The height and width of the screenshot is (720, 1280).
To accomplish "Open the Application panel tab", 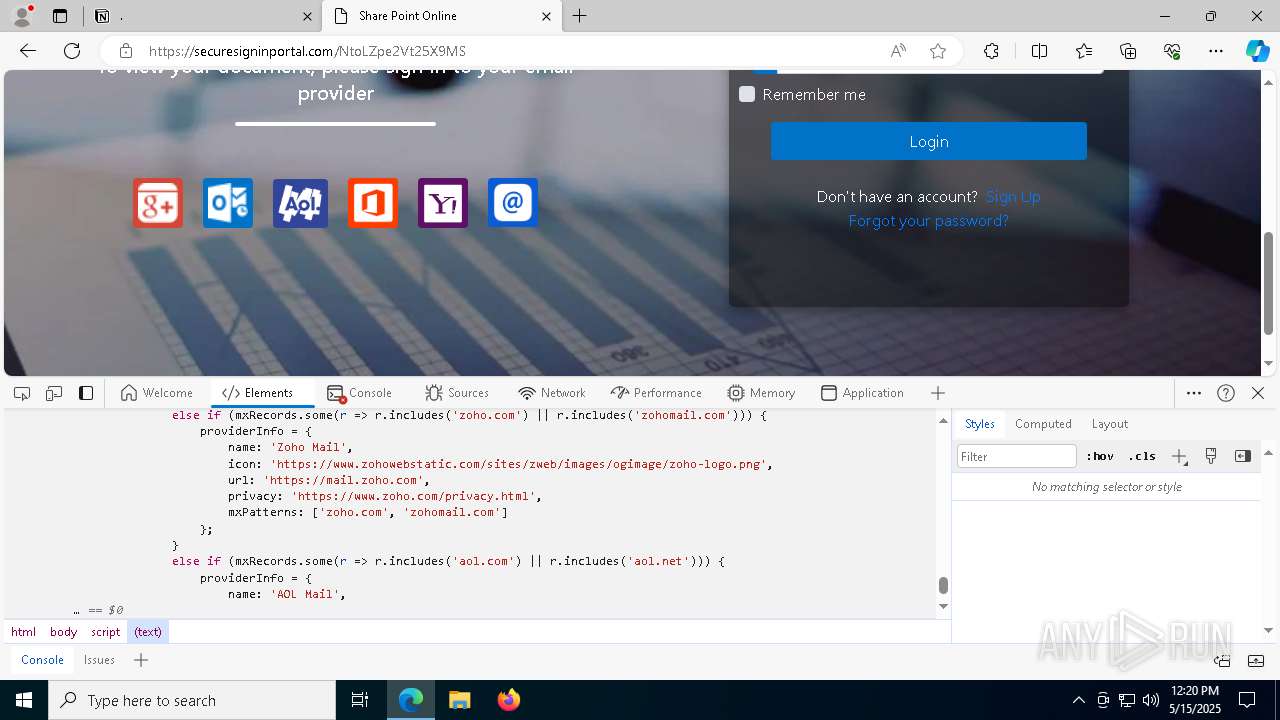I will [x=862, y=393].
